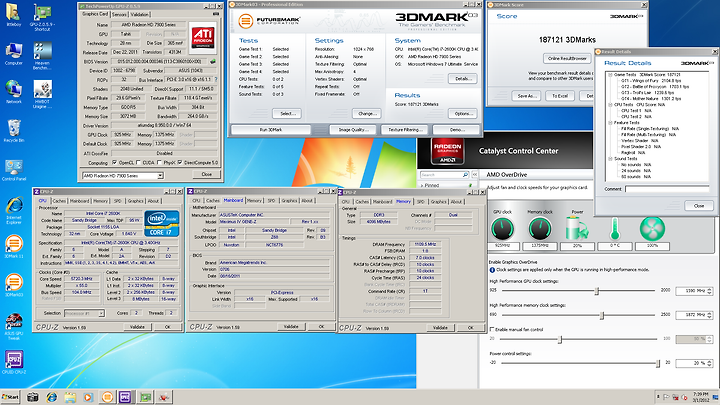This screenshot has height=405, width=720.
Task: Open the Internet Explorer desktop icon
Action: click(14, 210)
